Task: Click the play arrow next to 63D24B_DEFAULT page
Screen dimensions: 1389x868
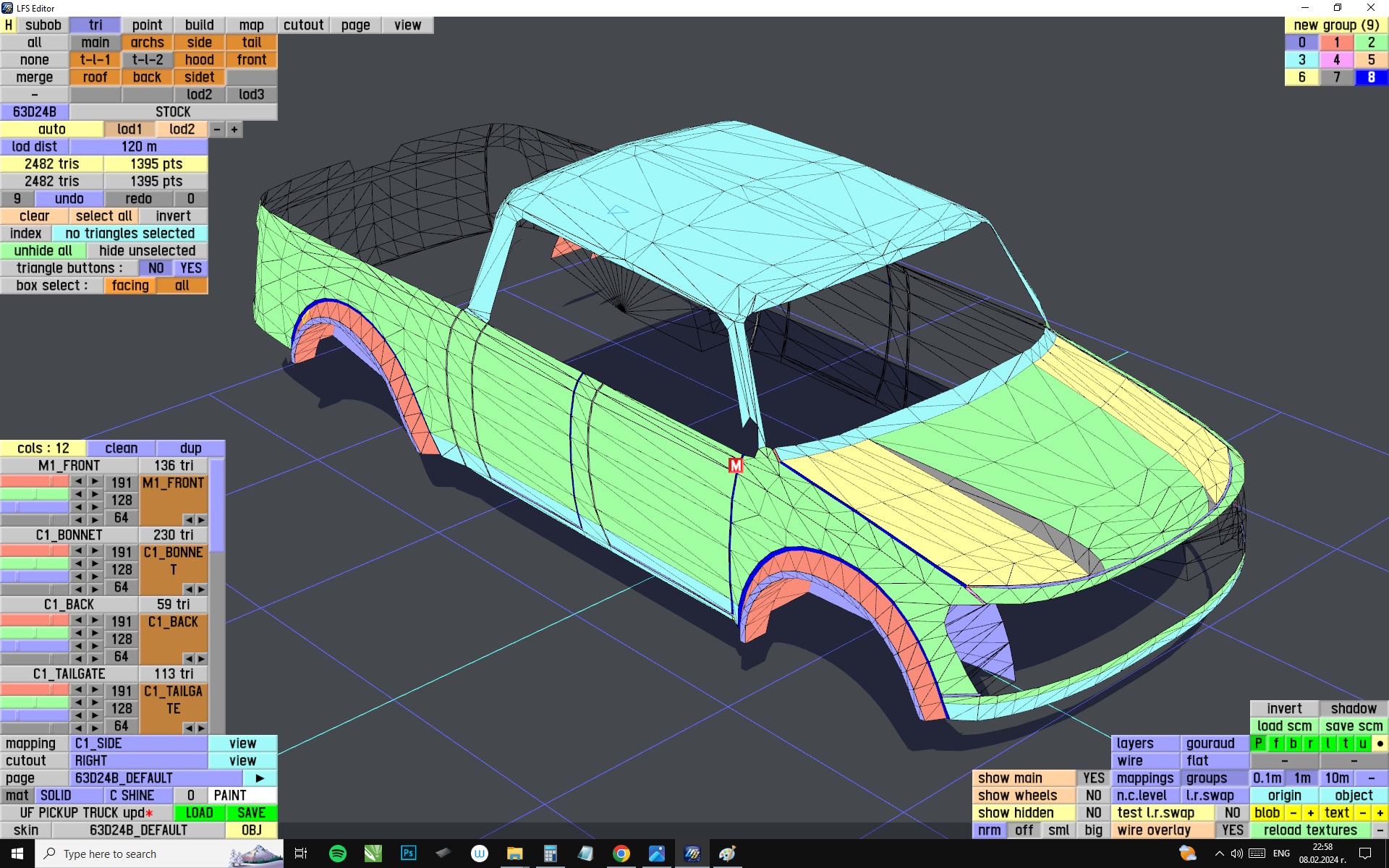Action: 260,778
